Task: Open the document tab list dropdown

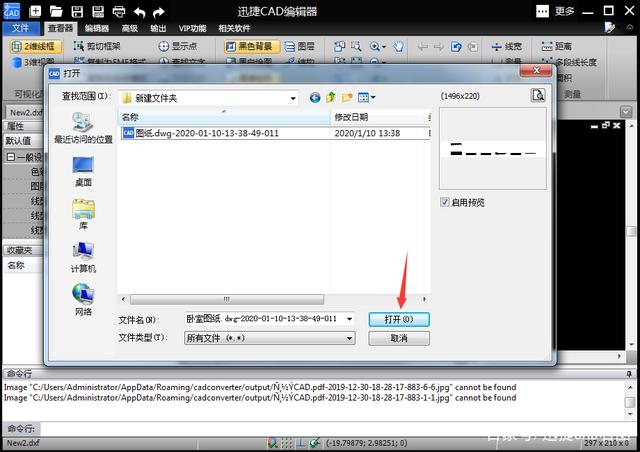Action: [x=626, y=111]
